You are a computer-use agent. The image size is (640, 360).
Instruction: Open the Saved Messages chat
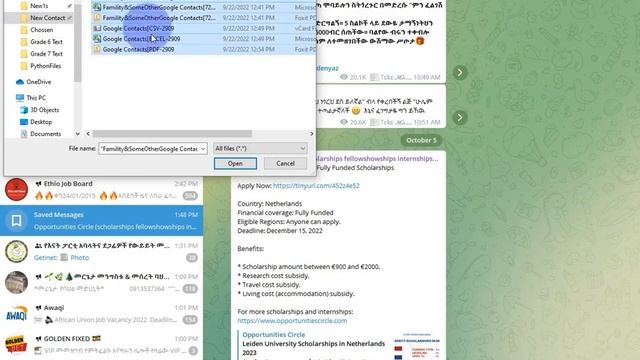click(101, 220)
